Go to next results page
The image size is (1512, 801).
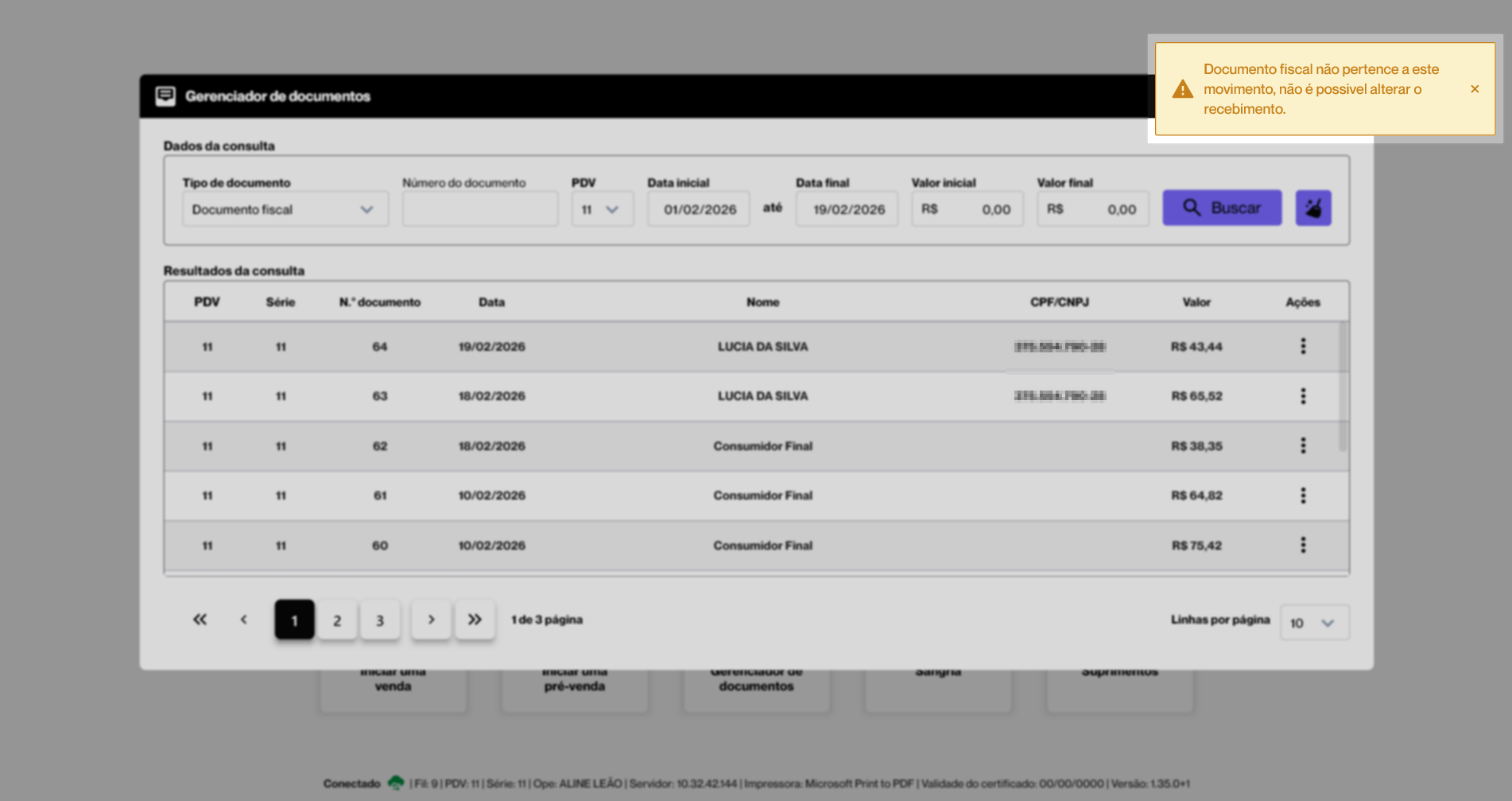pos(431,620)
